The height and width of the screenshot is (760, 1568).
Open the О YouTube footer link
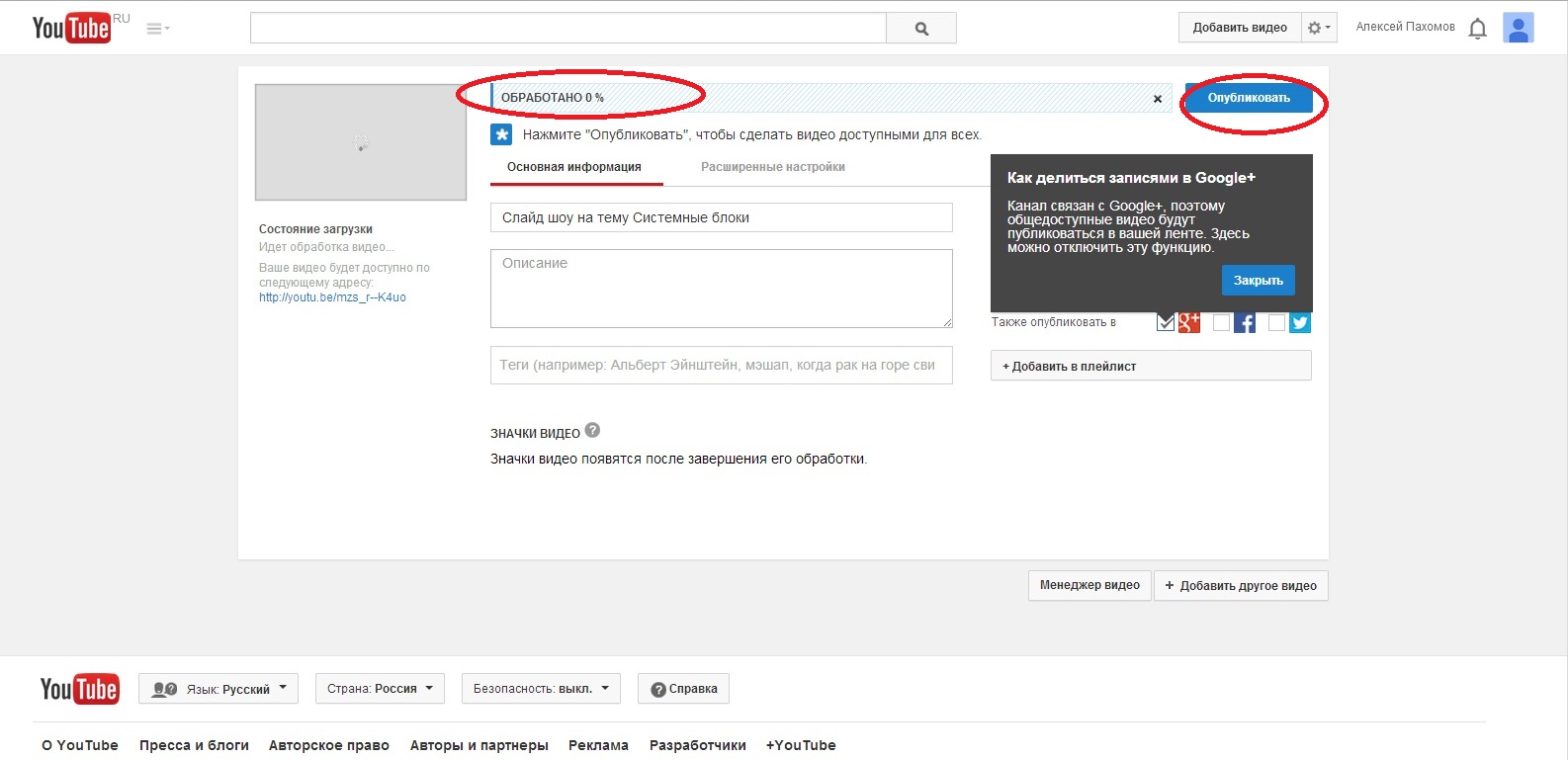(80, 745)
